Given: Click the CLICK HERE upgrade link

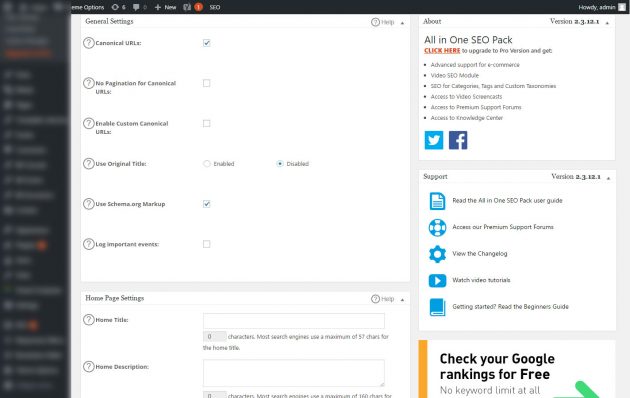Looking at the screenshot, I should (442, 51).
